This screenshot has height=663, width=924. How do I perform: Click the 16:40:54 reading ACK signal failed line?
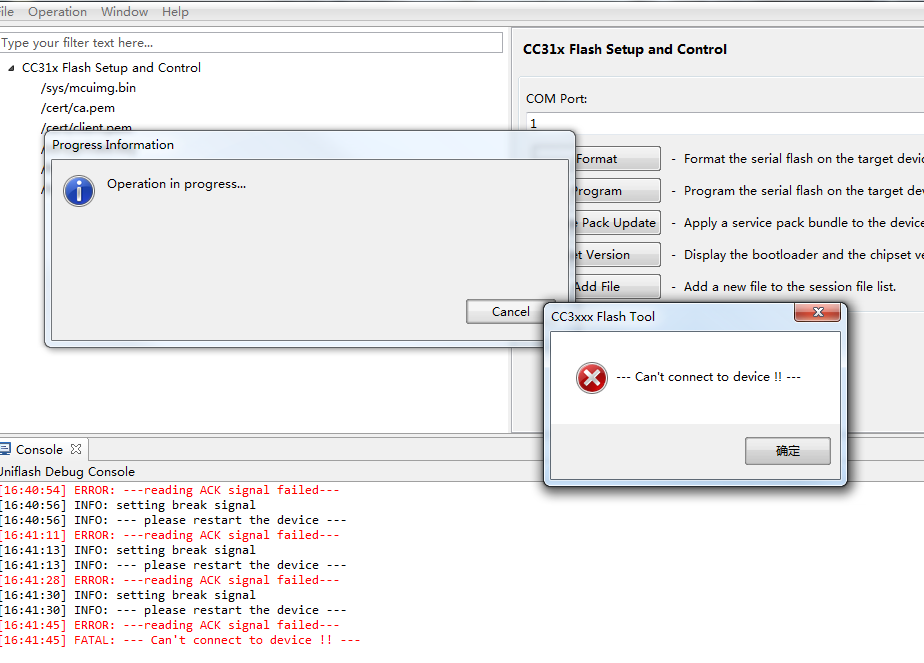tap(170, 490)
